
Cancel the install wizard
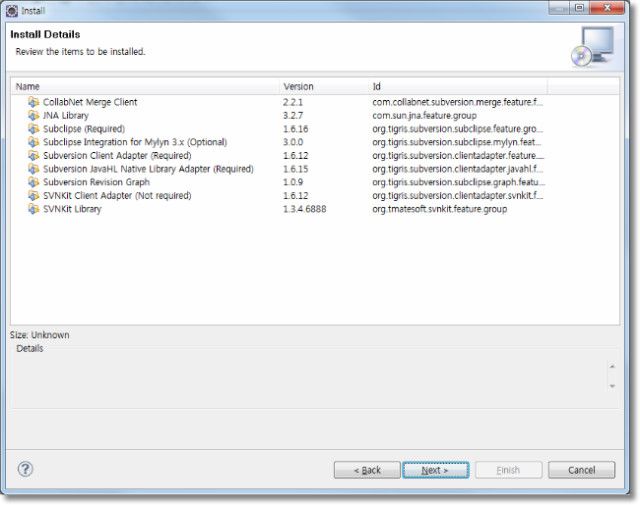582,470
